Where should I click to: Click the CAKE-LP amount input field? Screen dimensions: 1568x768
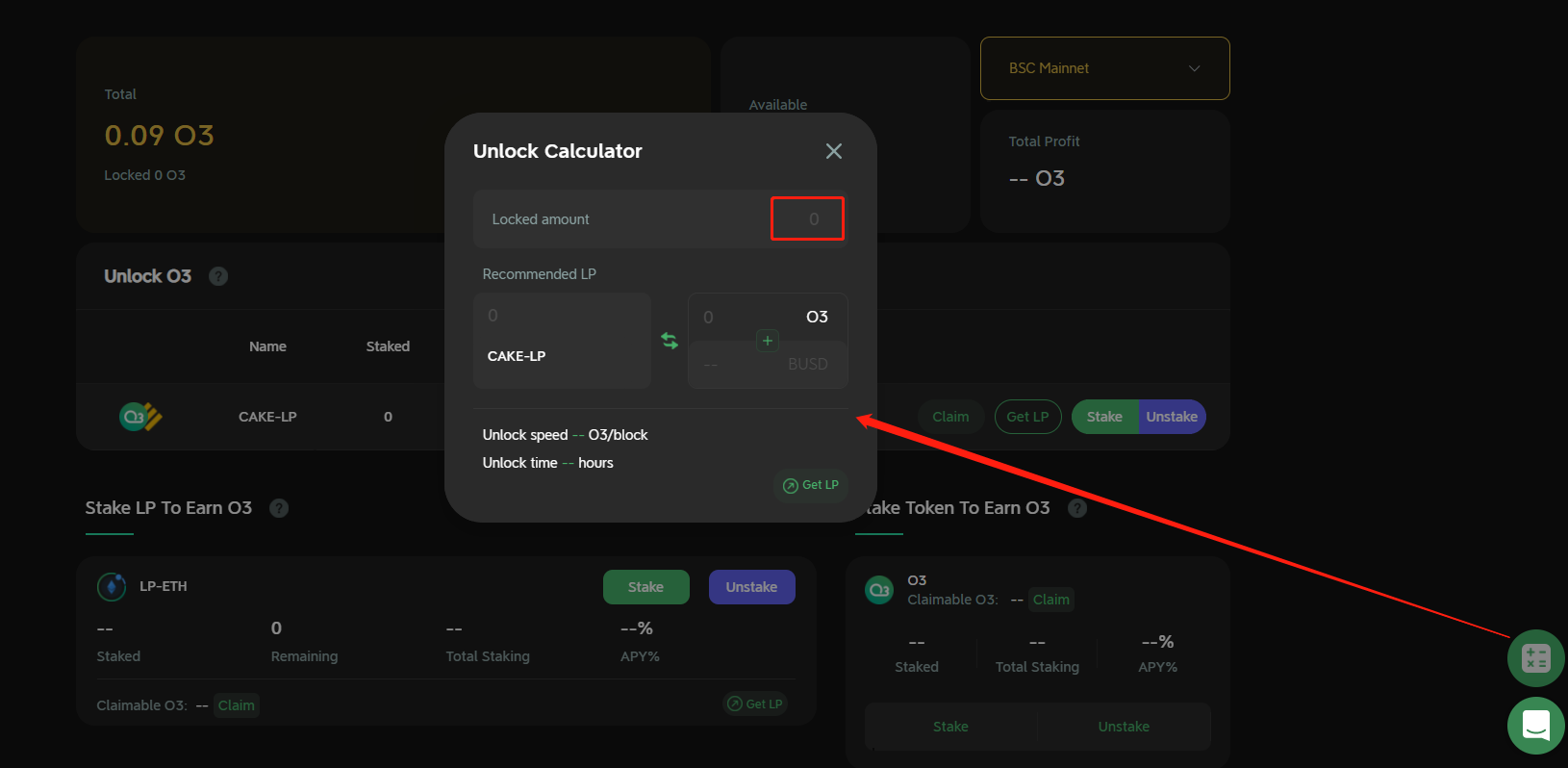click(562, 317)
